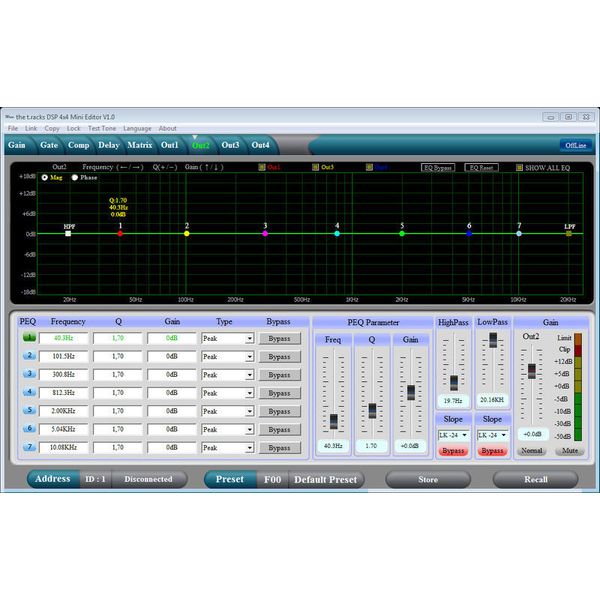The image size is (600, 600).
Task: Toggle the Out1 overlay checkbox
Action: (262, 167)
